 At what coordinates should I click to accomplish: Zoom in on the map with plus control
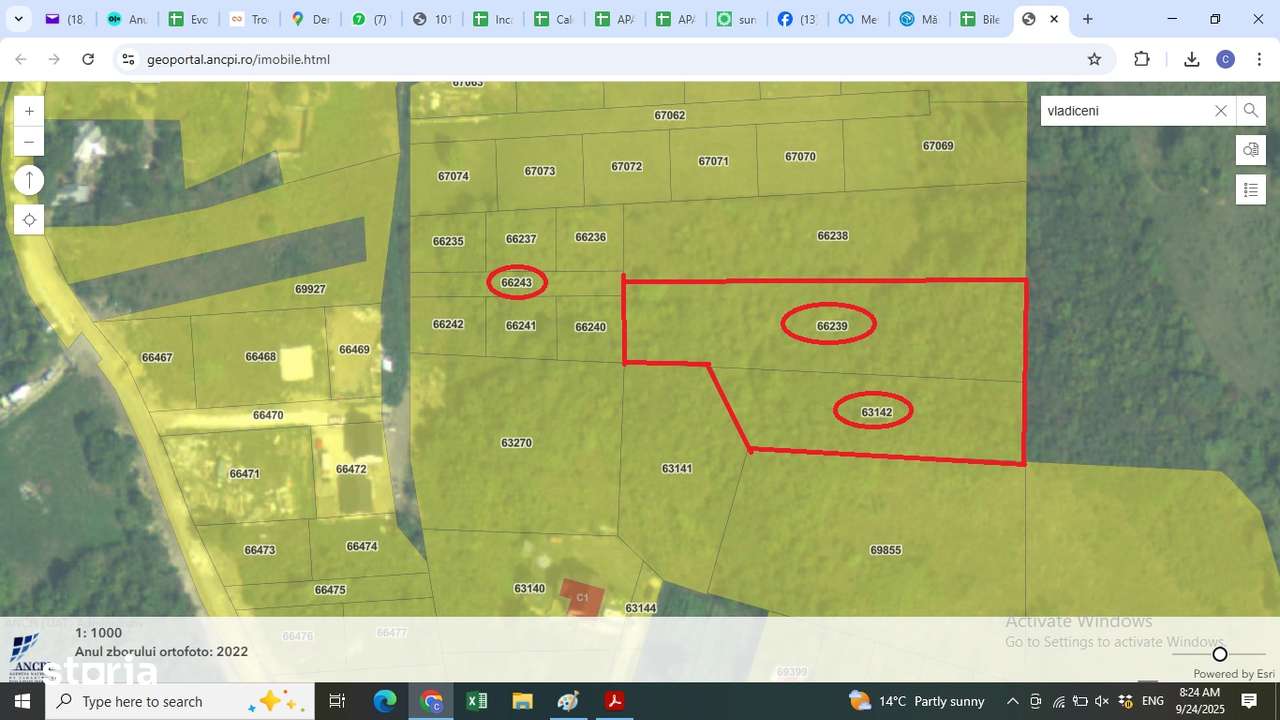pos(28,110)
